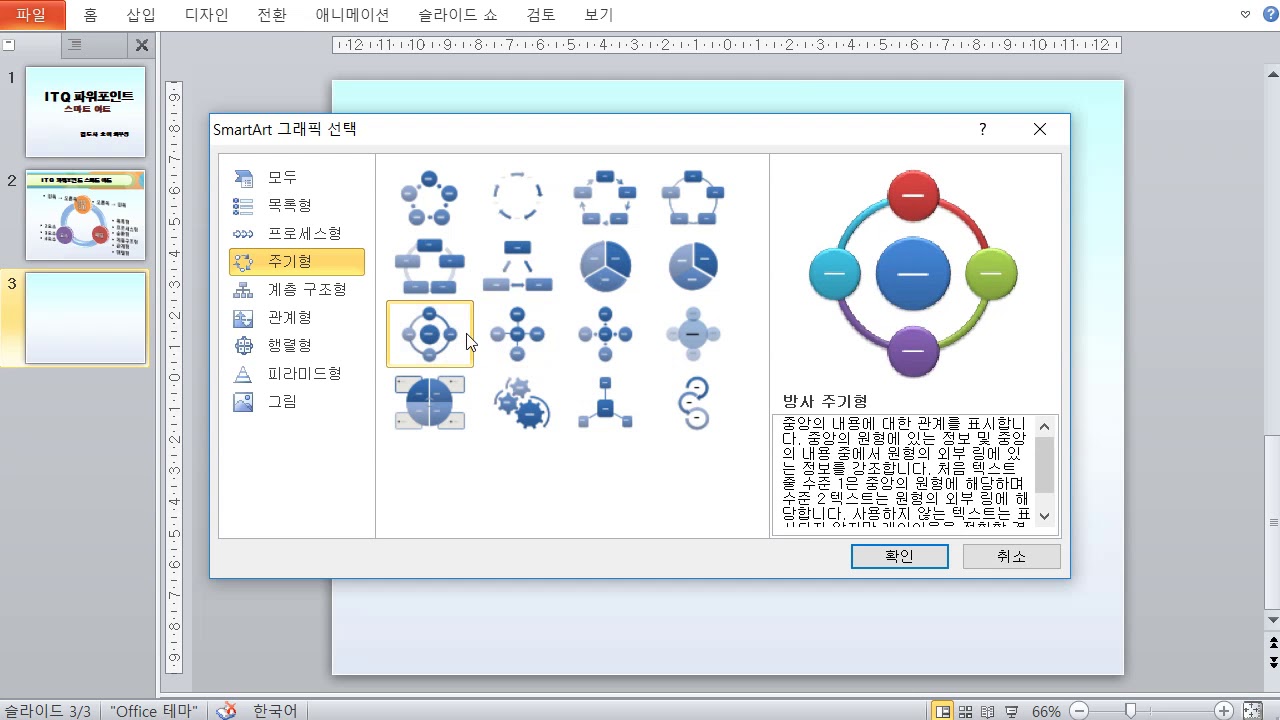Screen dimensions: 1280x720
Task: Click the zoom in plus button
Action: [1223, 711]
